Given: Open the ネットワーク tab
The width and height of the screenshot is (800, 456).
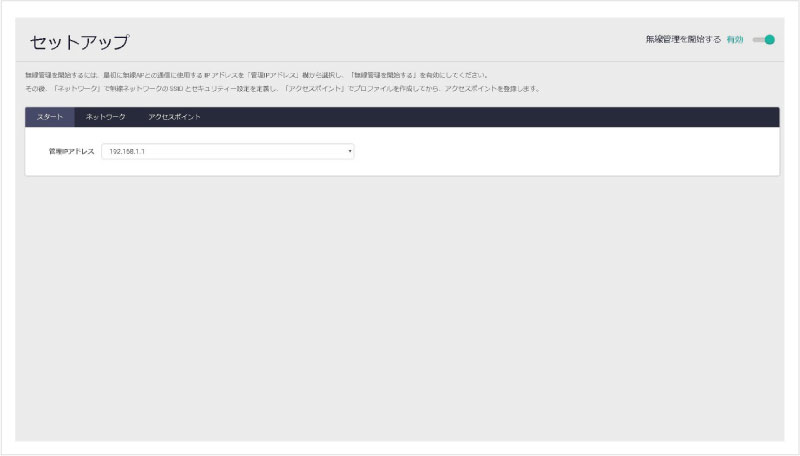Looking at the screenshot, I should tap(106, 117).
